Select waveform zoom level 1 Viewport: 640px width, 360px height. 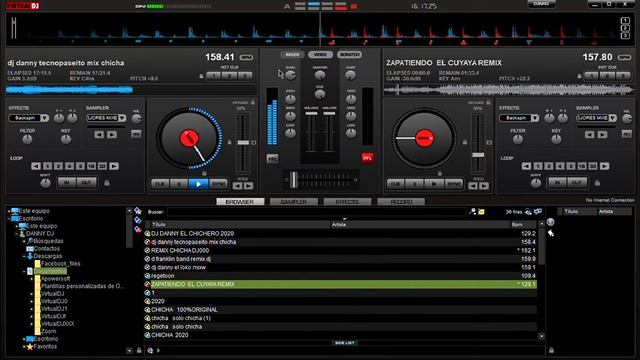pyautogui.click(x=625, y=20)
